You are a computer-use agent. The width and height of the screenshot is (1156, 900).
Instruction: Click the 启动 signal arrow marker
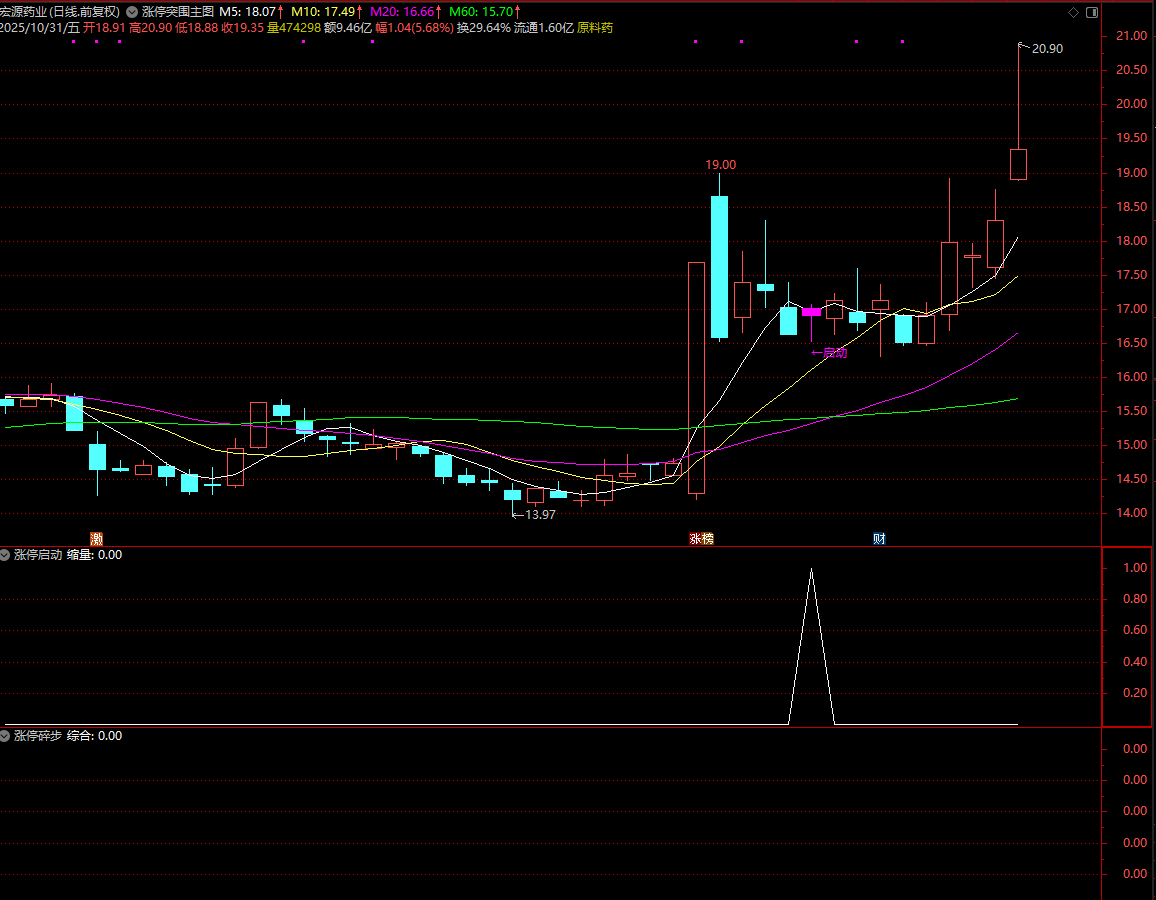pos(829,352)
